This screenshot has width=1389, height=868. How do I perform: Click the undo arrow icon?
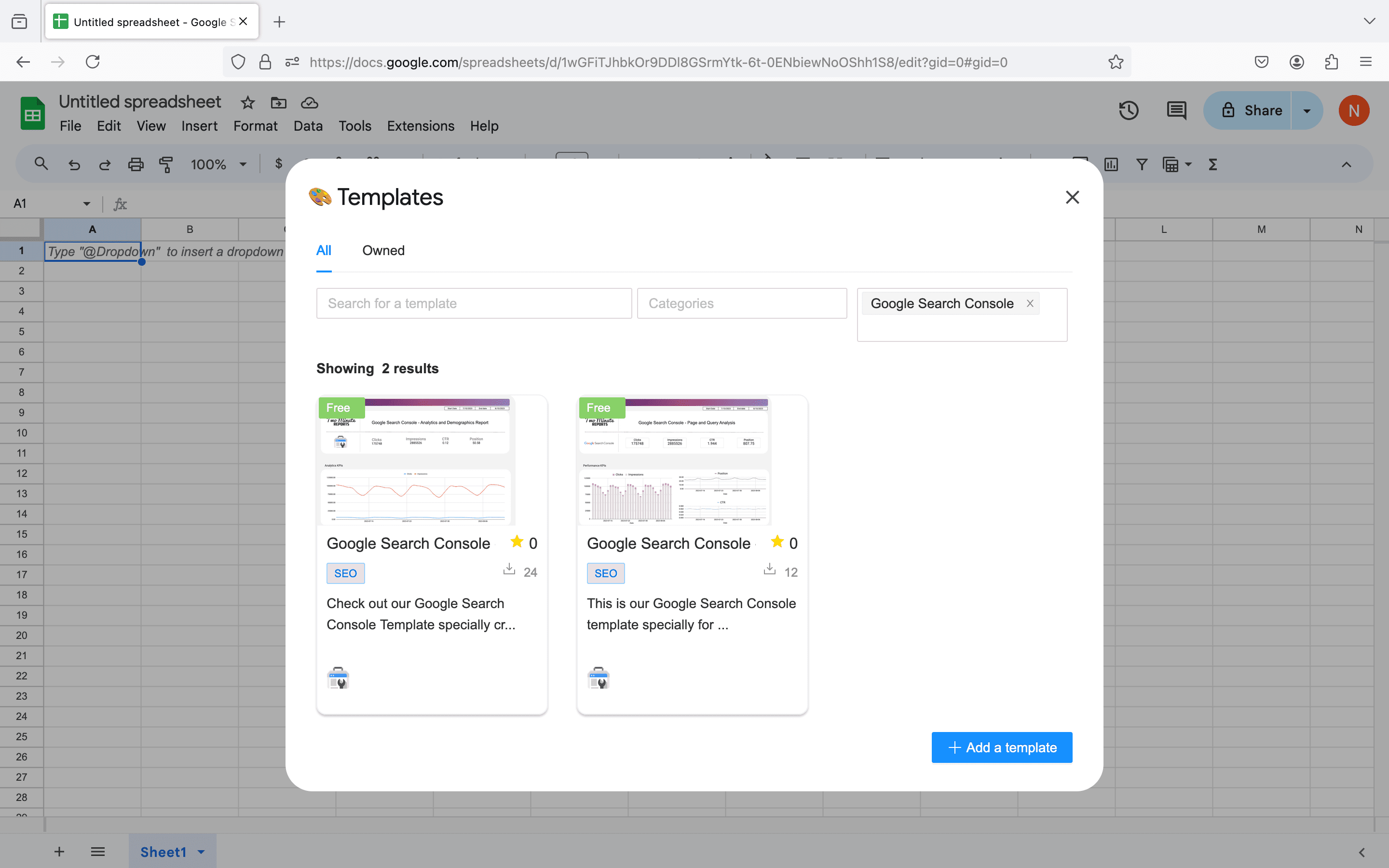click(x=74, y=165)
